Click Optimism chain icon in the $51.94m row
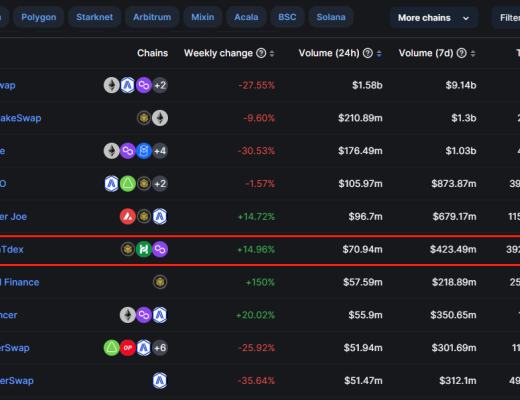The width and height of the screenshot is (520, 400). [x=128, y=348]
